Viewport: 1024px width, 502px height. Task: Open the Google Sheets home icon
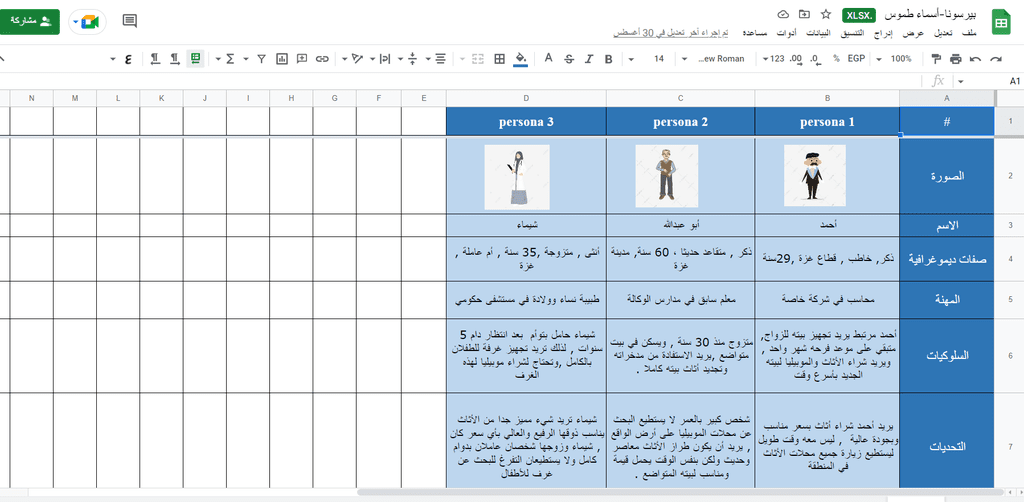[x=1000, y=22]
